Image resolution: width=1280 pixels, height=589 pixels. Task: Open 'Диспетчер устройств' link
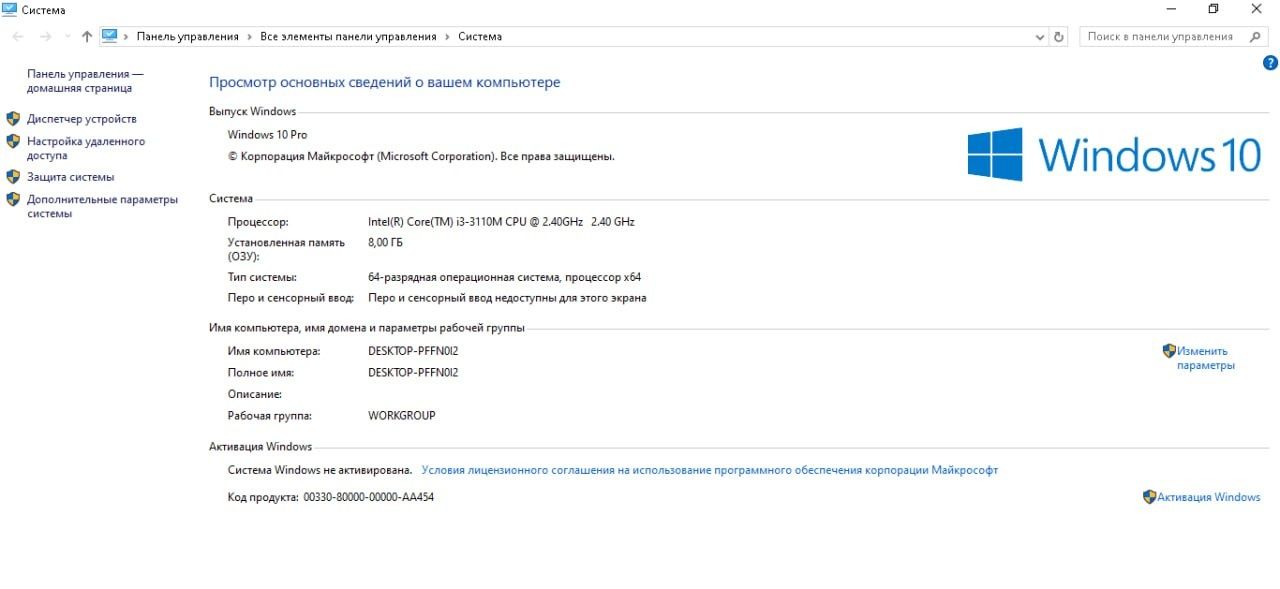tap(82, 119)
